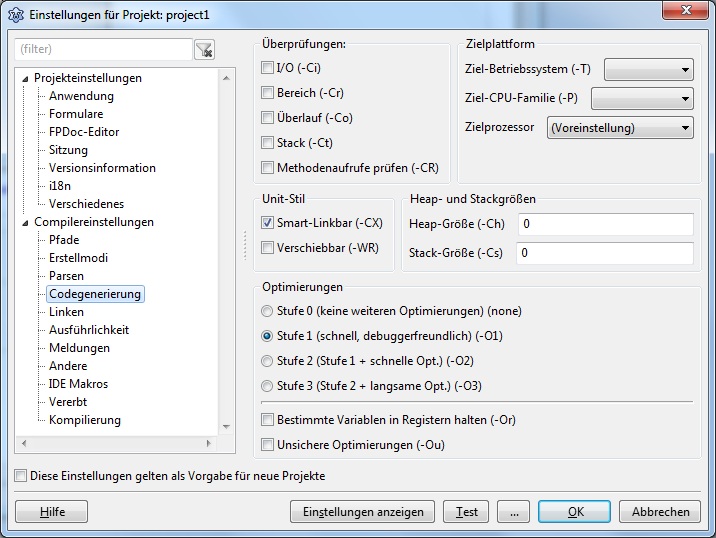Open the Linken settings page
716x538 pixels.
(66, 312)
